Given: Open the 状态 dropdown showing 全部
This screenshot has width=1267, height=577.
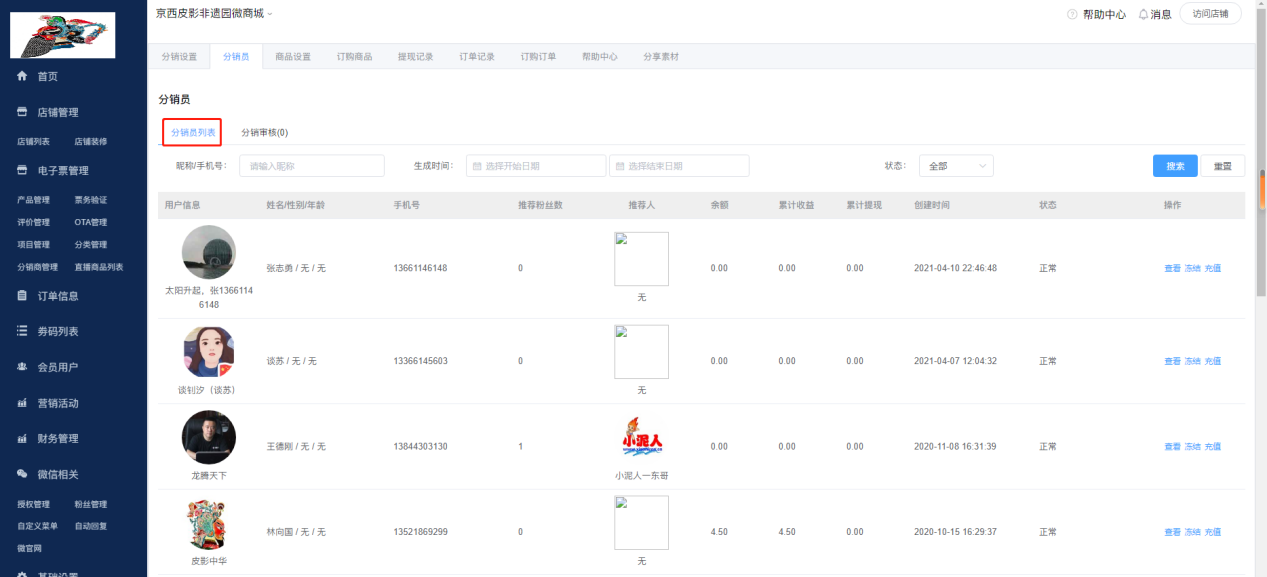Looking at the screenshot, I should (x=956, y=166).
